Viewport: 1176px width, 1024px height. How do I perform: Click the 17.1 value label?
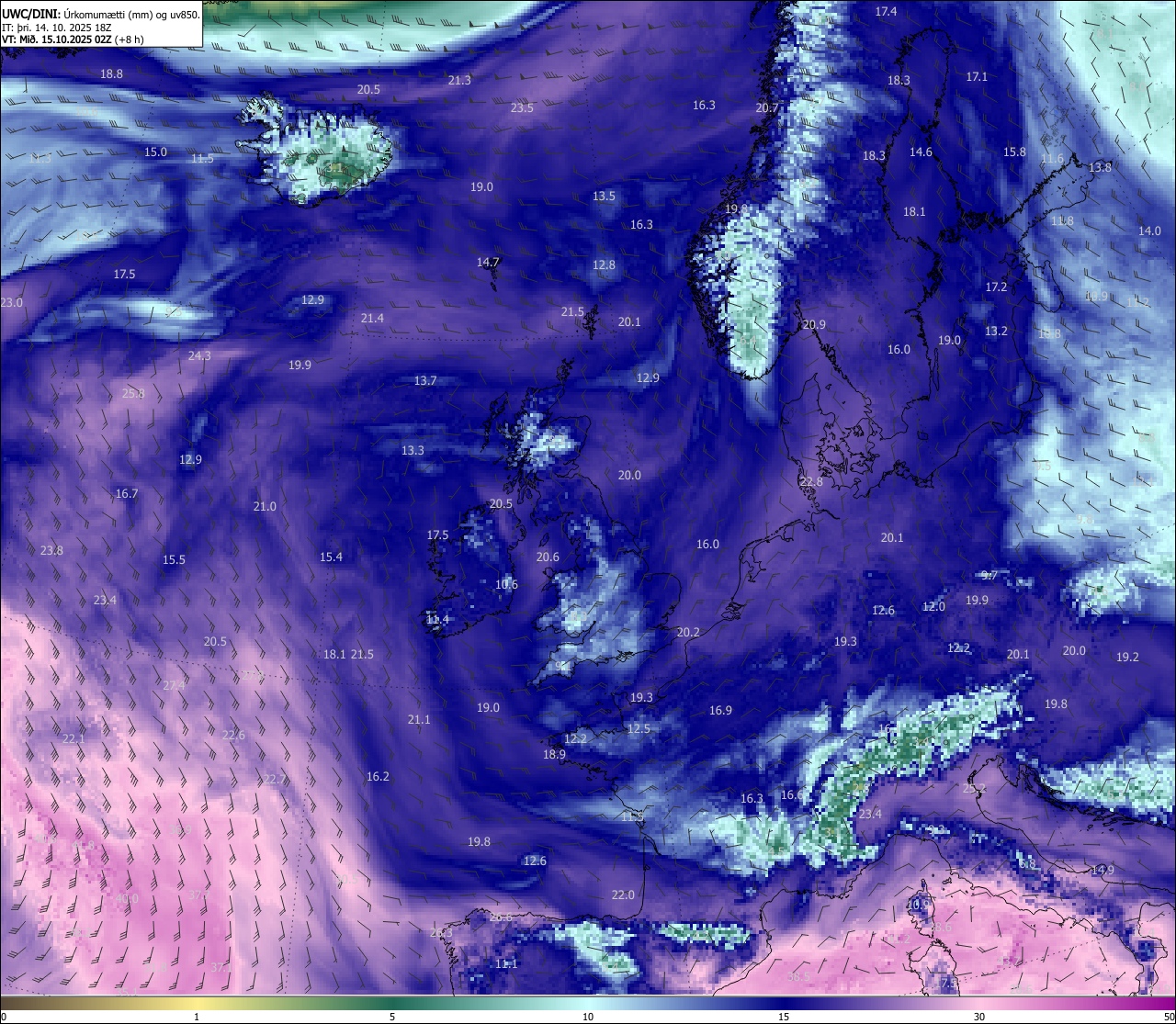(977, 76)
